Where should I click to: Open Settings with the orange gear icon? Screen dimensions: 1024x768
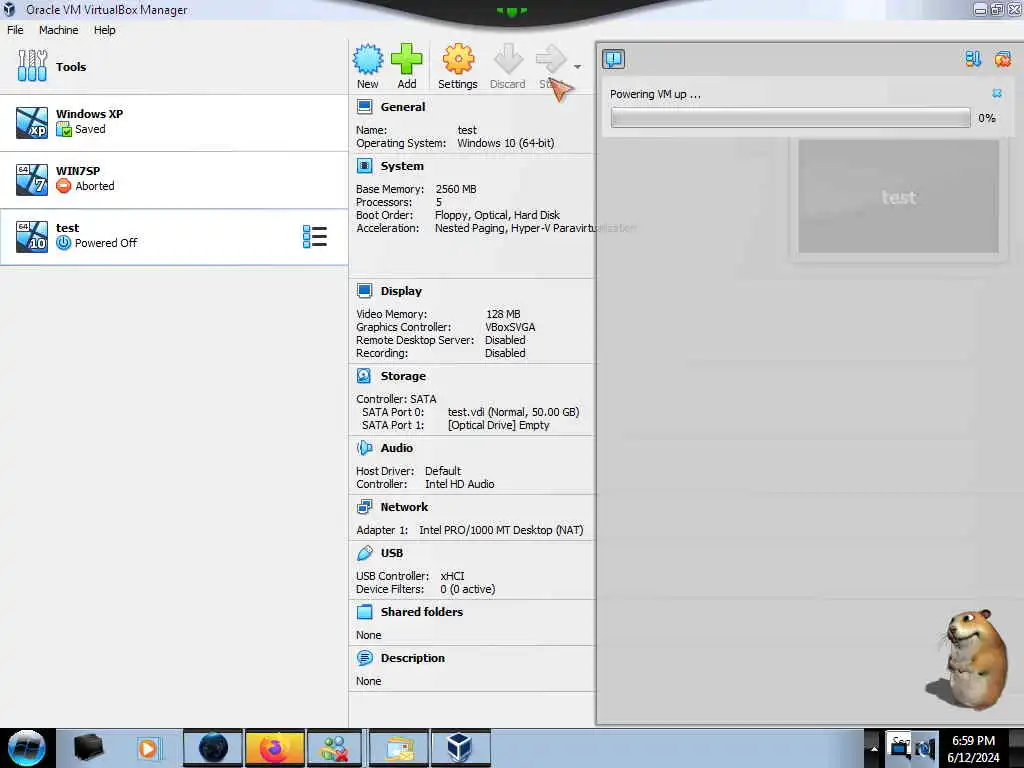pos(458,59)
